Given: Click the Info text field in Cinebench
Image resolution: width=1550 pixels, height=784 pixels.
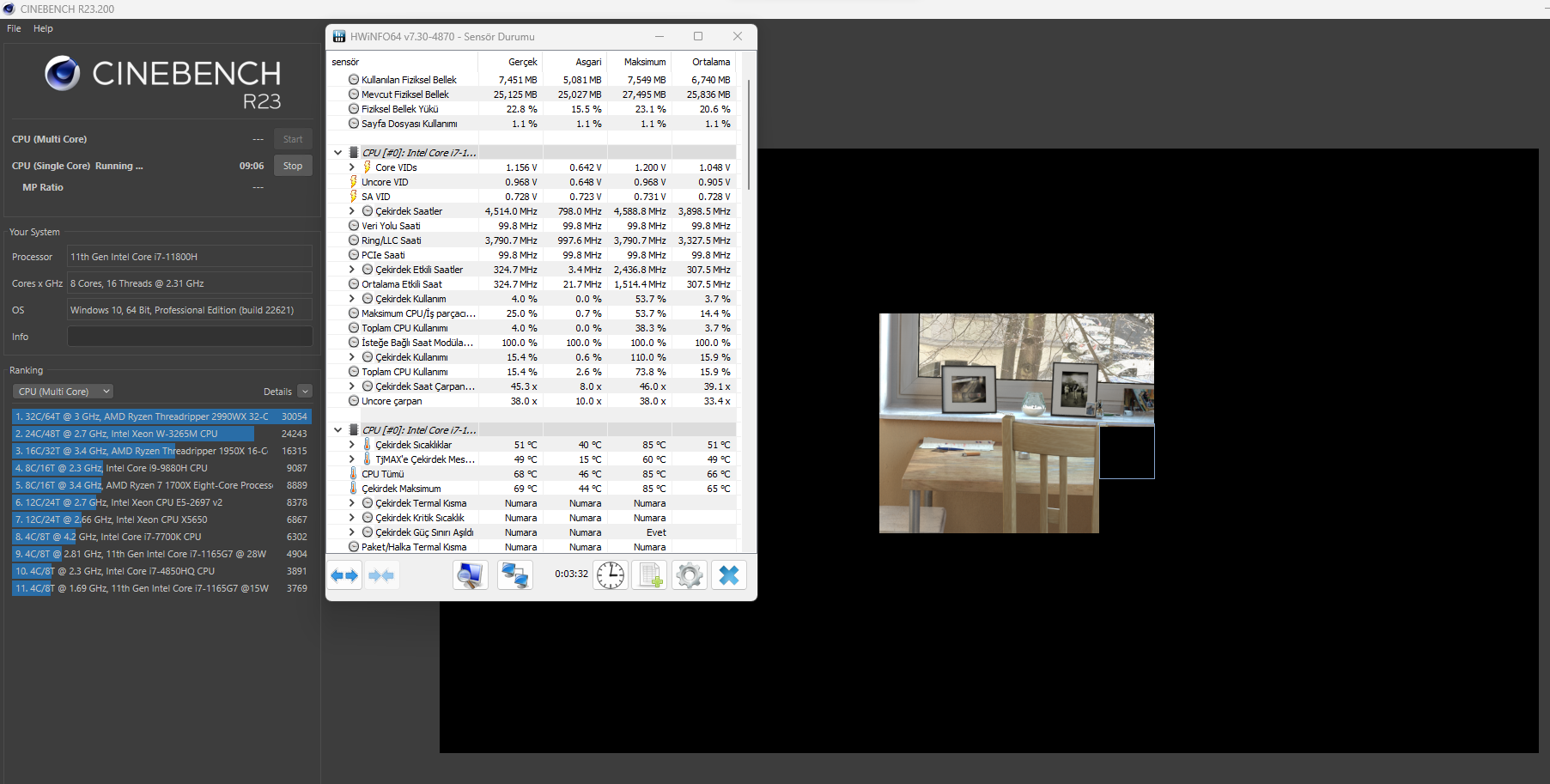Looking at the screenshot, I should [190, 337].
